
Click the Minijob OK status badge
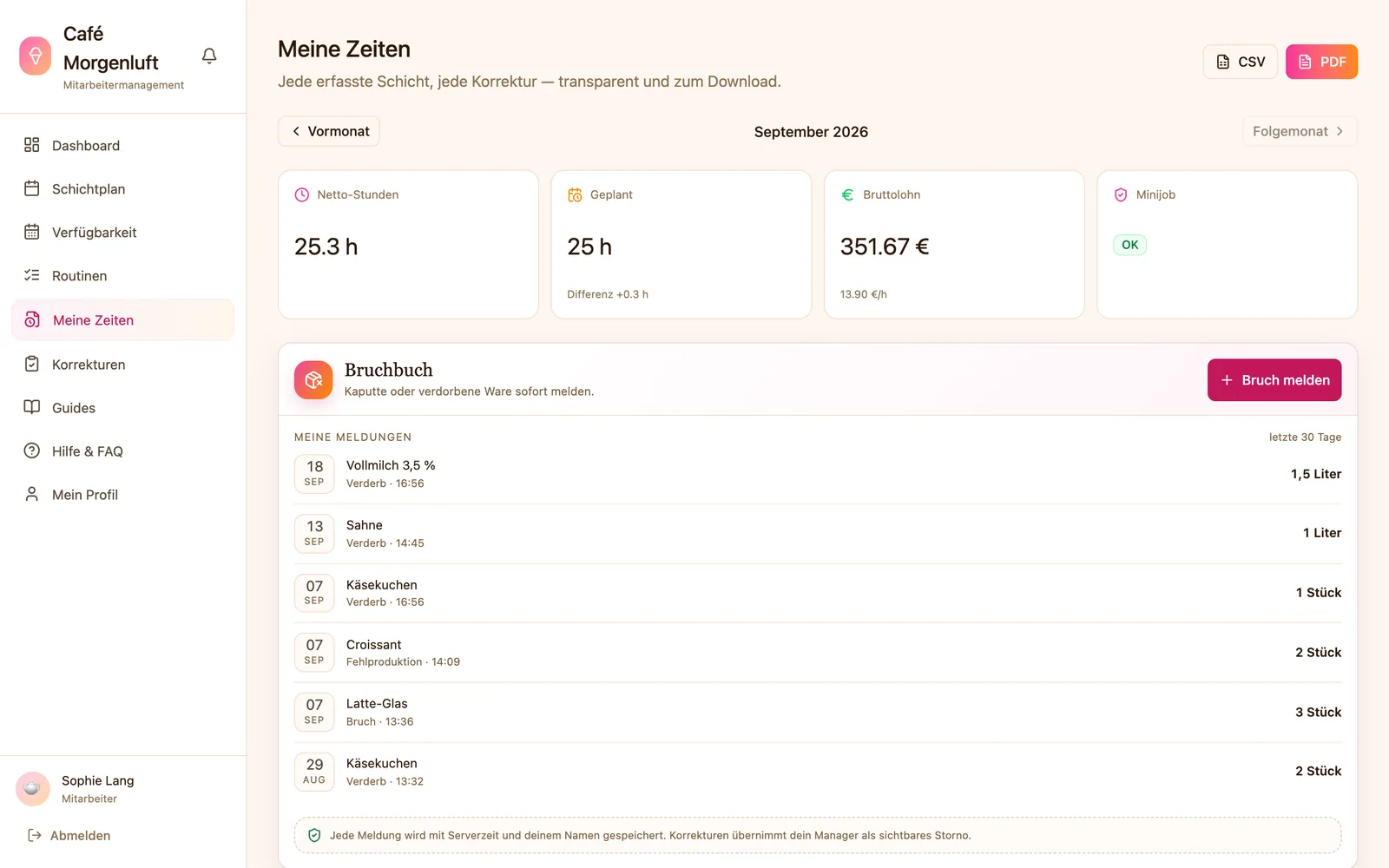1129,245
